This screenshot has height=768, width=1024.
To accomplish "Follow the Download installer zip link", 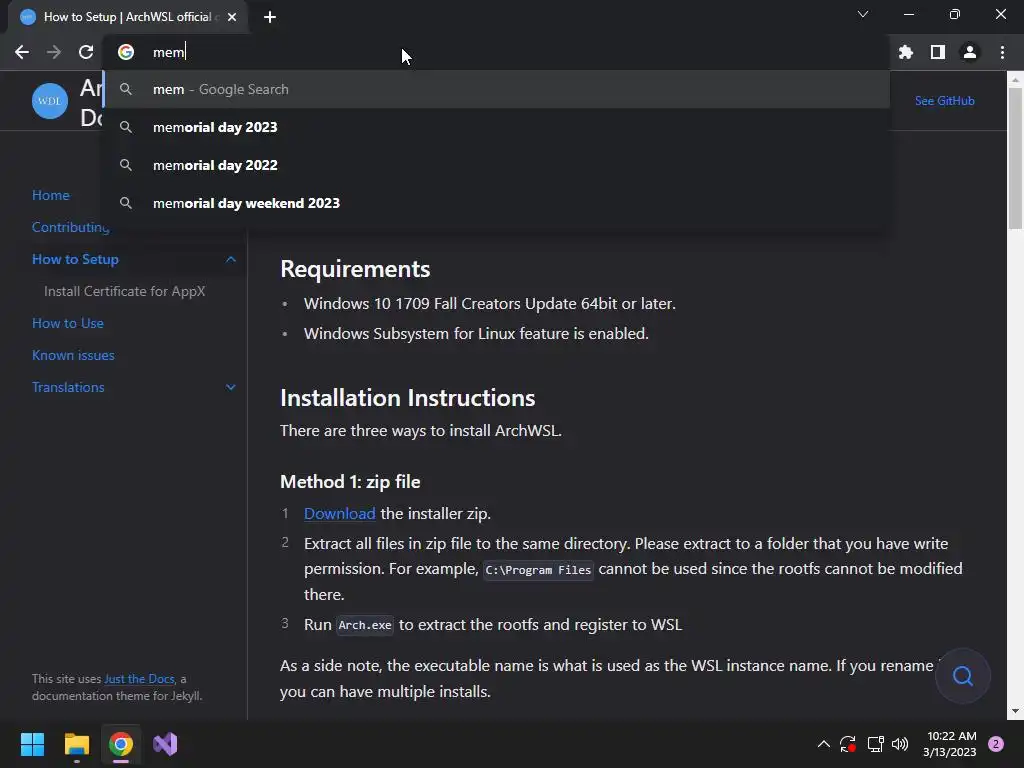I will point(340,513).
